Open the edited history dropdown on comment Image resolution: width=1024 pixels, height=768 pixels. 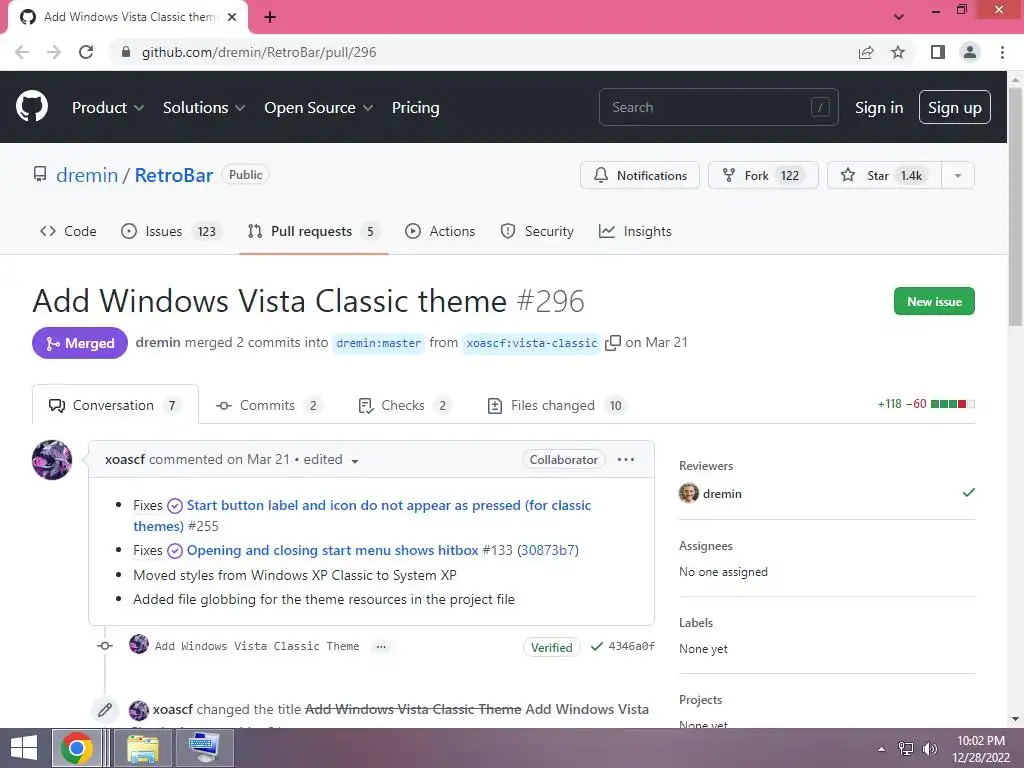pyautogui.click(x=355, y=461)
